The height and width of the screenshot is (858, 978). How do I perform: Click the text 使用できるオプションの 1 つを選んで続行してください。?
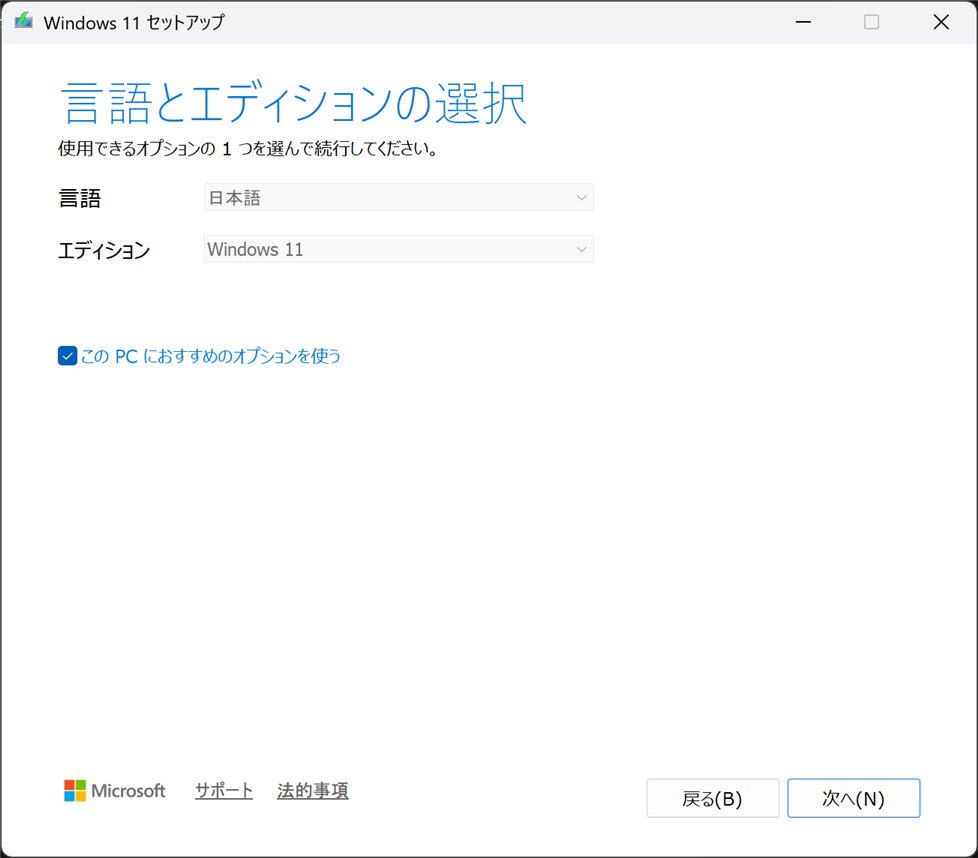[248, 149]
